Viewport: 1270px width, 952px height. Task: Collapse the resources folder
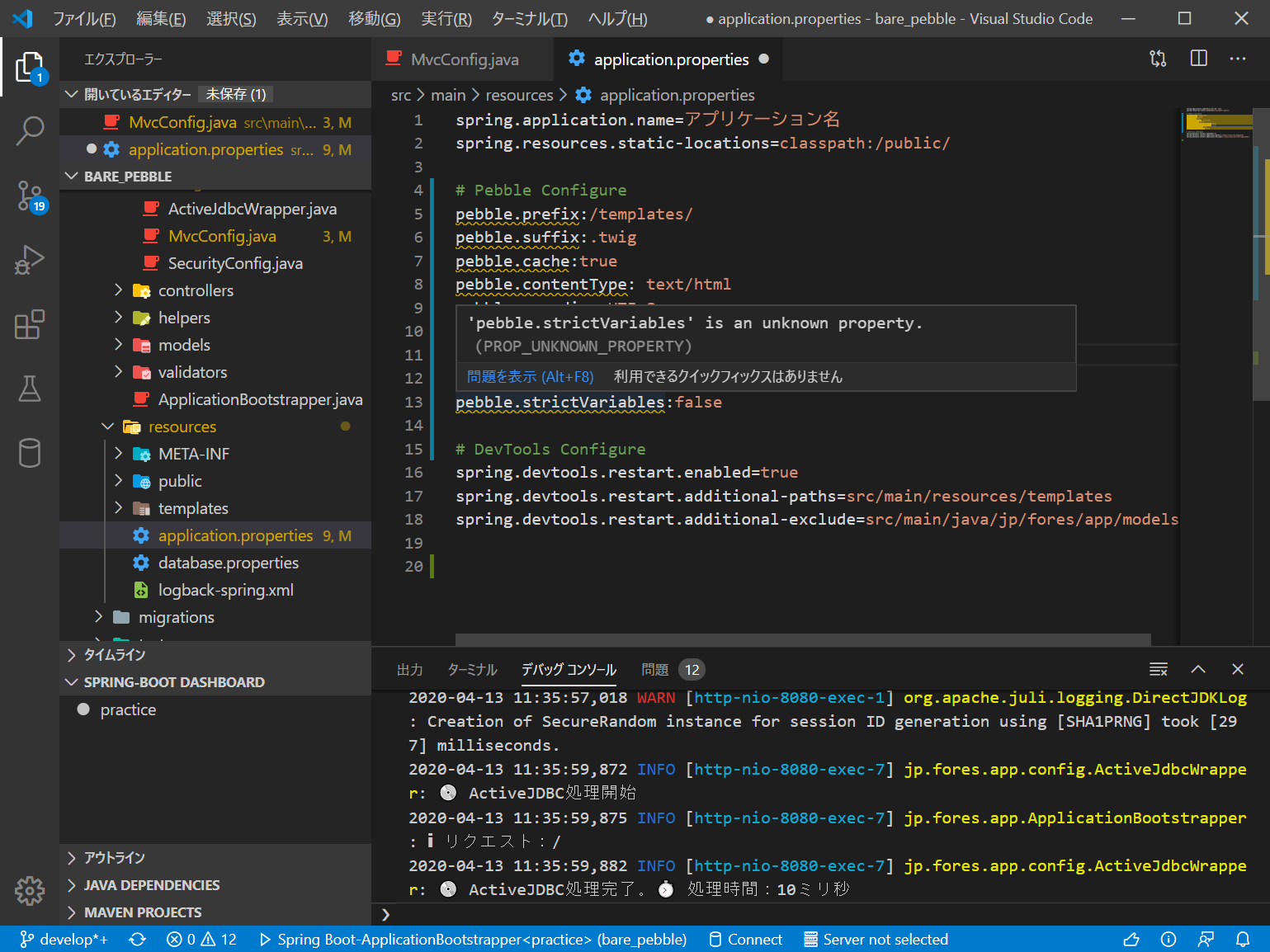pos(108,427)
